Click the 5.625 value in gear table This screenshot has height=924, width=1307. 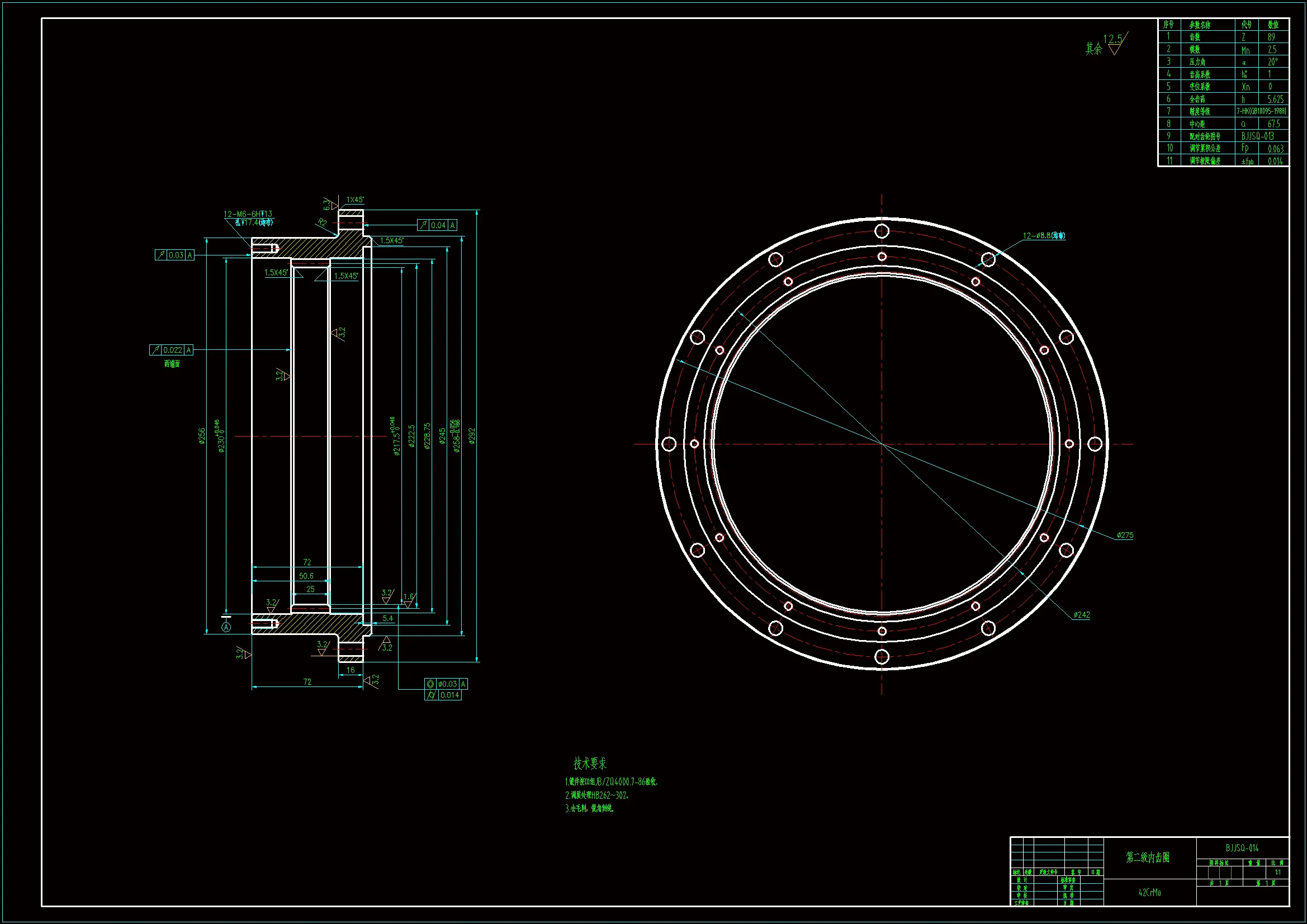click(x=1275, y=99)
